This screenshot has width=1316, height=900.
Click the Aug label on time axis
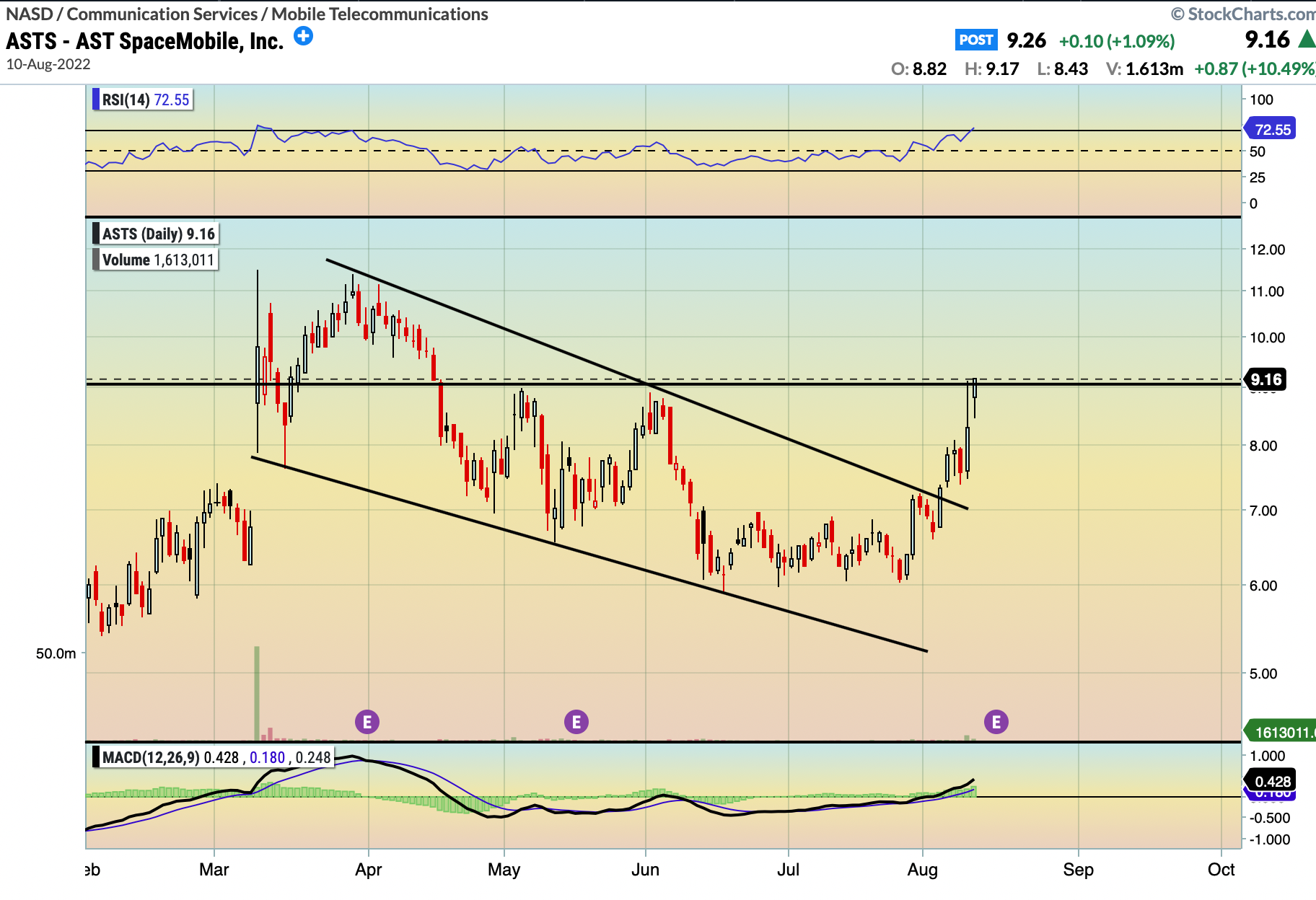922,870
